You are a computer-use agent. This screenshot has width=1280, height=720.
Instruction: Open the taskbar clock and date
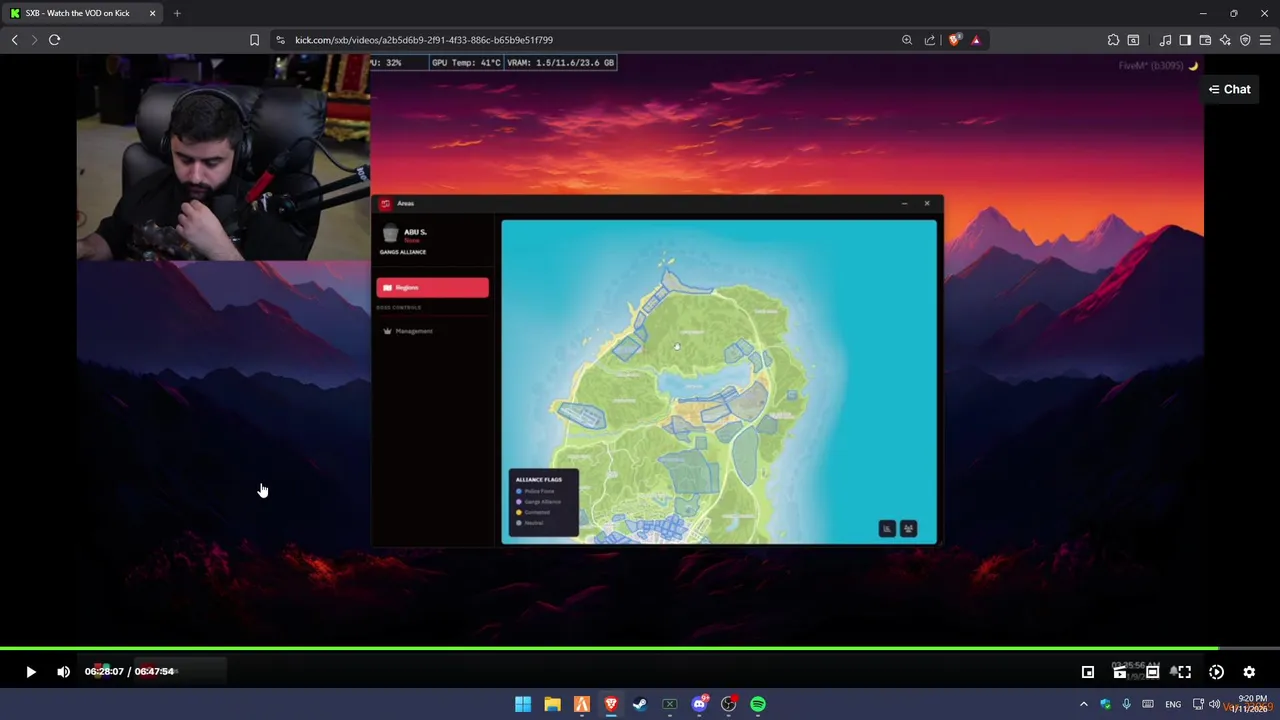1252,704
